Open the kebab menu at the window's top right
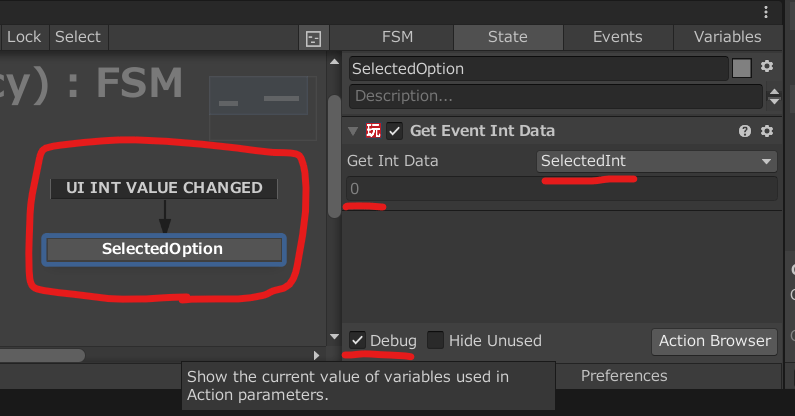This screenshot has width=795, height=416. click(766, 11)
